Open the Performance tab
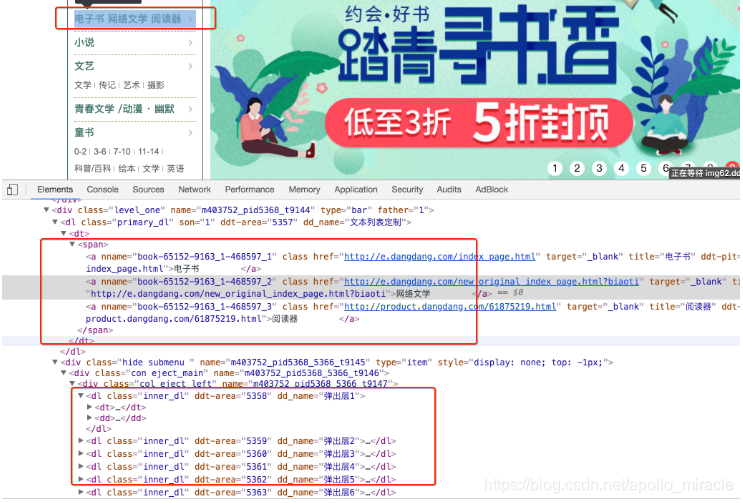743x503 pixels. [x=249, y=189]
